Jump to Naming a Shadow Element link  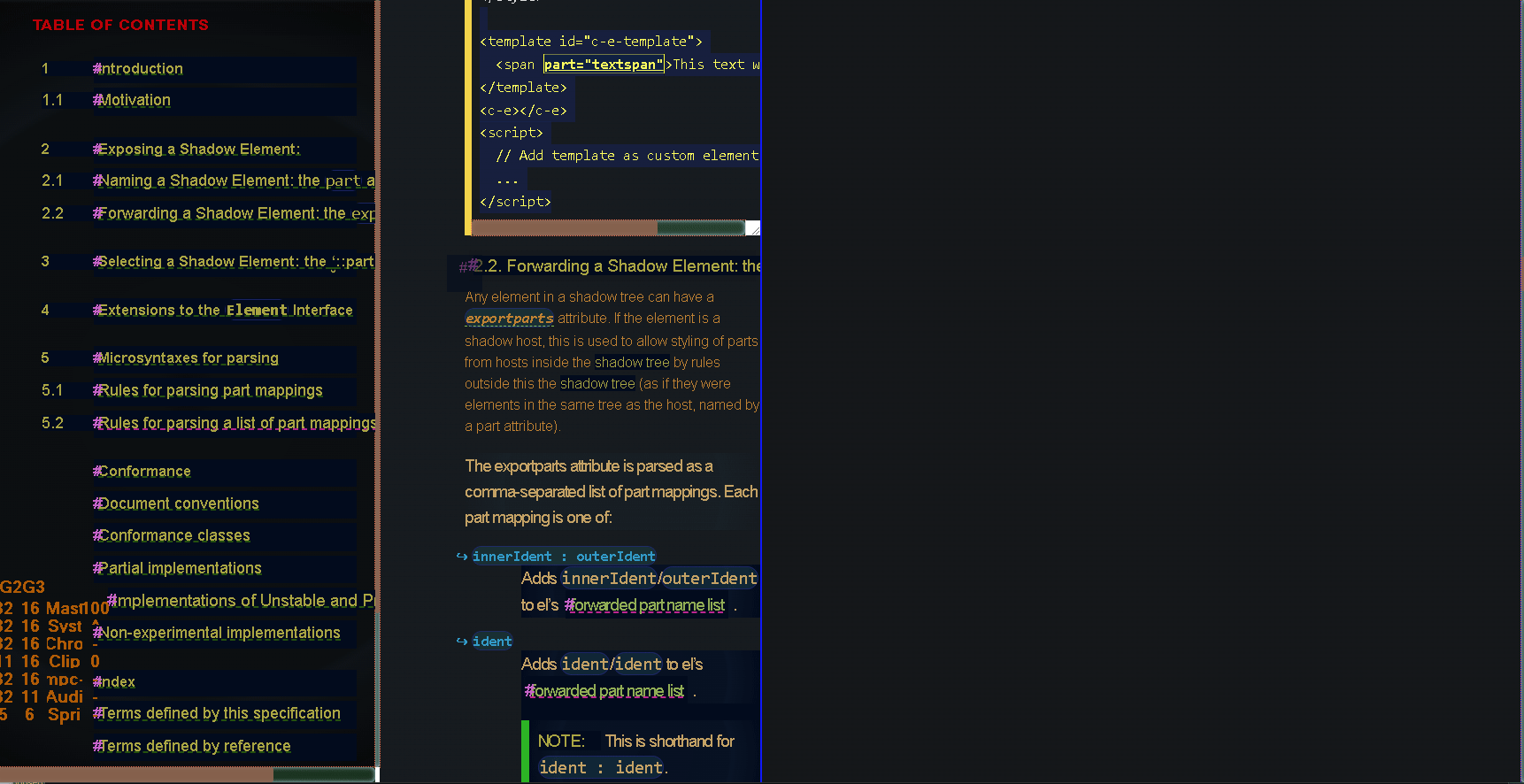click(x=234, y=181)
